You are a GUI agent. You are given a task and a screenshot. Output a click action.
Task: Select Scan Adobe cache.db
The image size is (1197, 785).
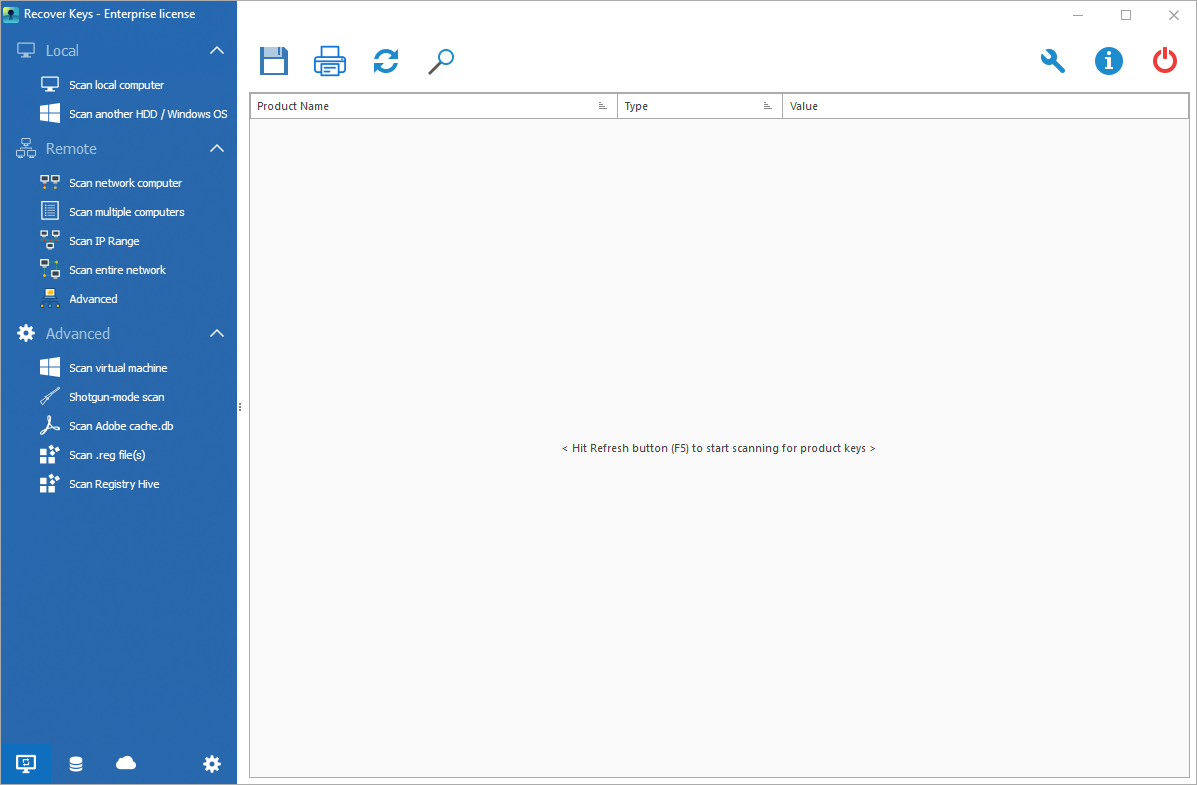pyautogui.click(x=121, y=425)
